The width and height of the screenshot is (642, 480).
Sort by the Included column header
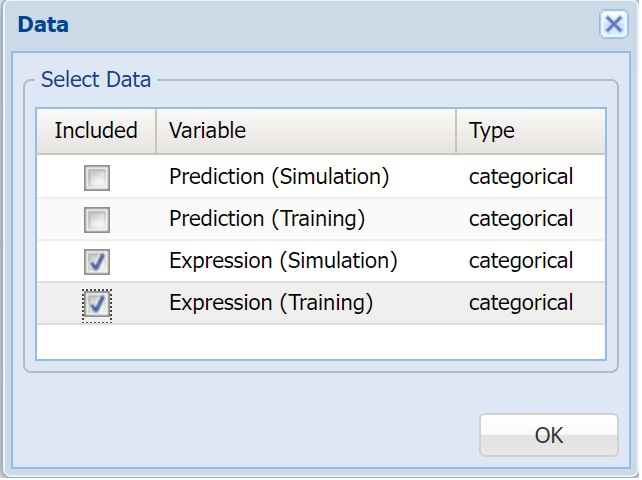[96, 131]
